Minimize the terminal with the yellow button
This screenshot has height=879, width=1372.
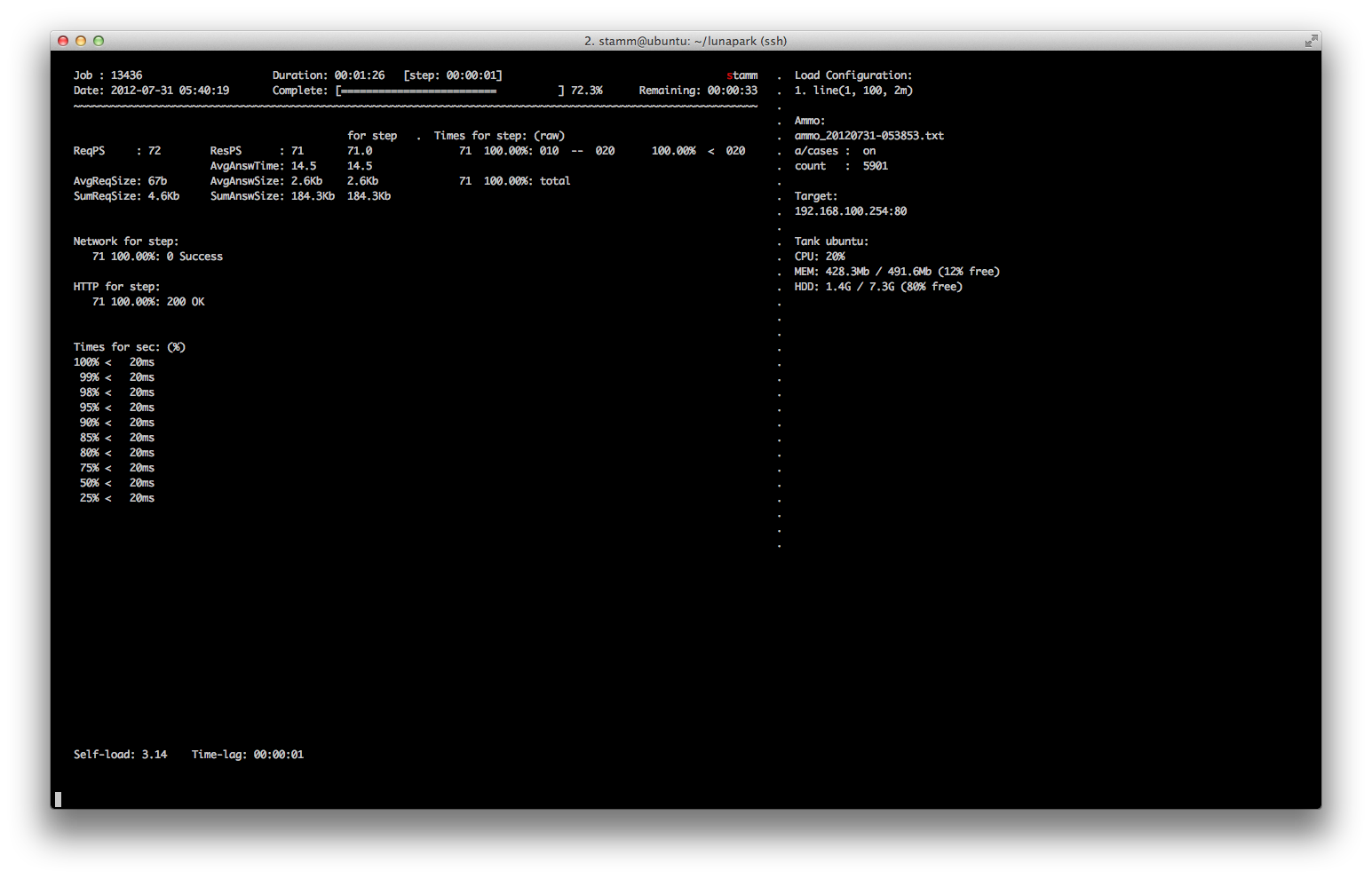[81, 41]
